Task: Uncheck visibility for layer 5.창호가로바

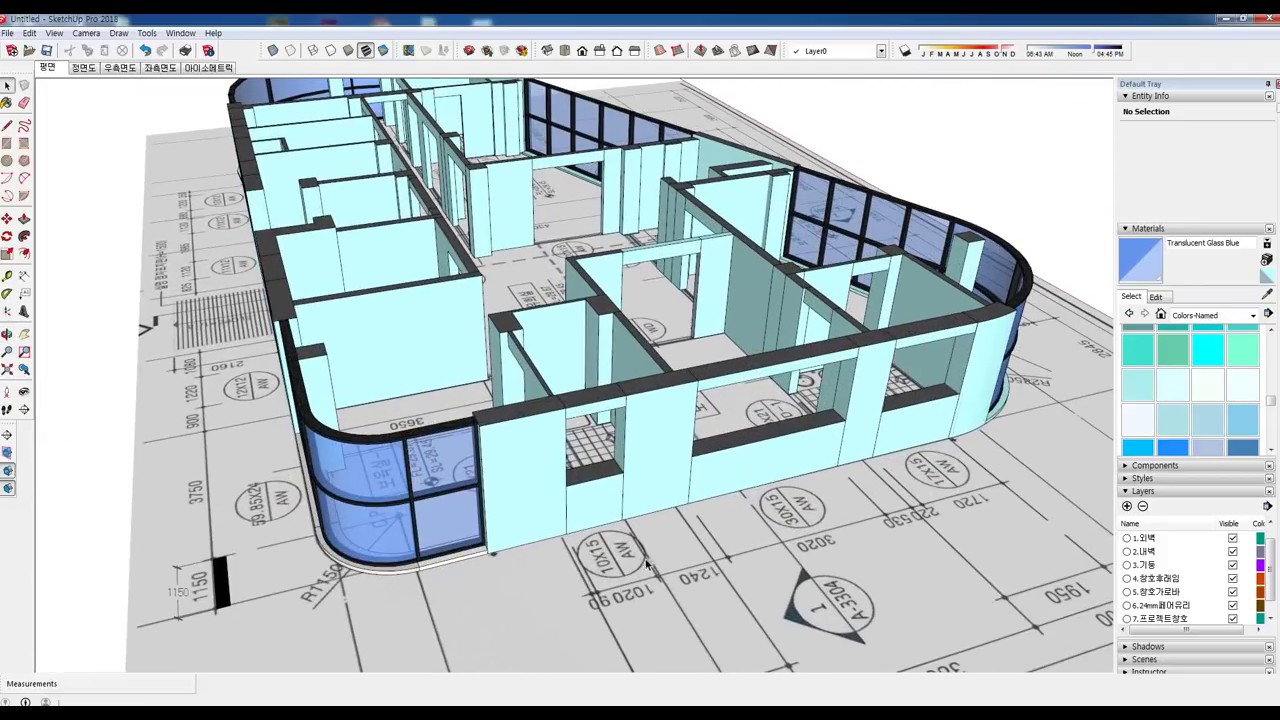Action: pos(1233,592)
